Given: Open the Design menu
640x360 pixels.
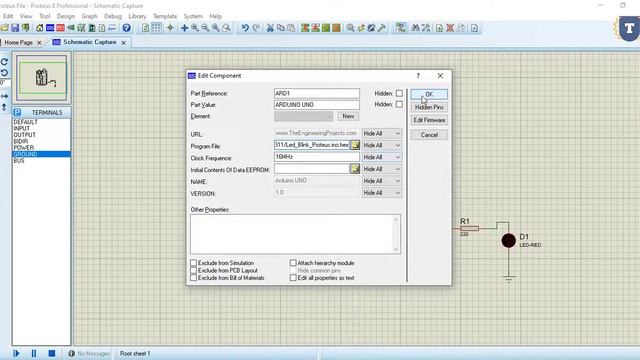Looking at the screenshot, I should click(66, 16).
